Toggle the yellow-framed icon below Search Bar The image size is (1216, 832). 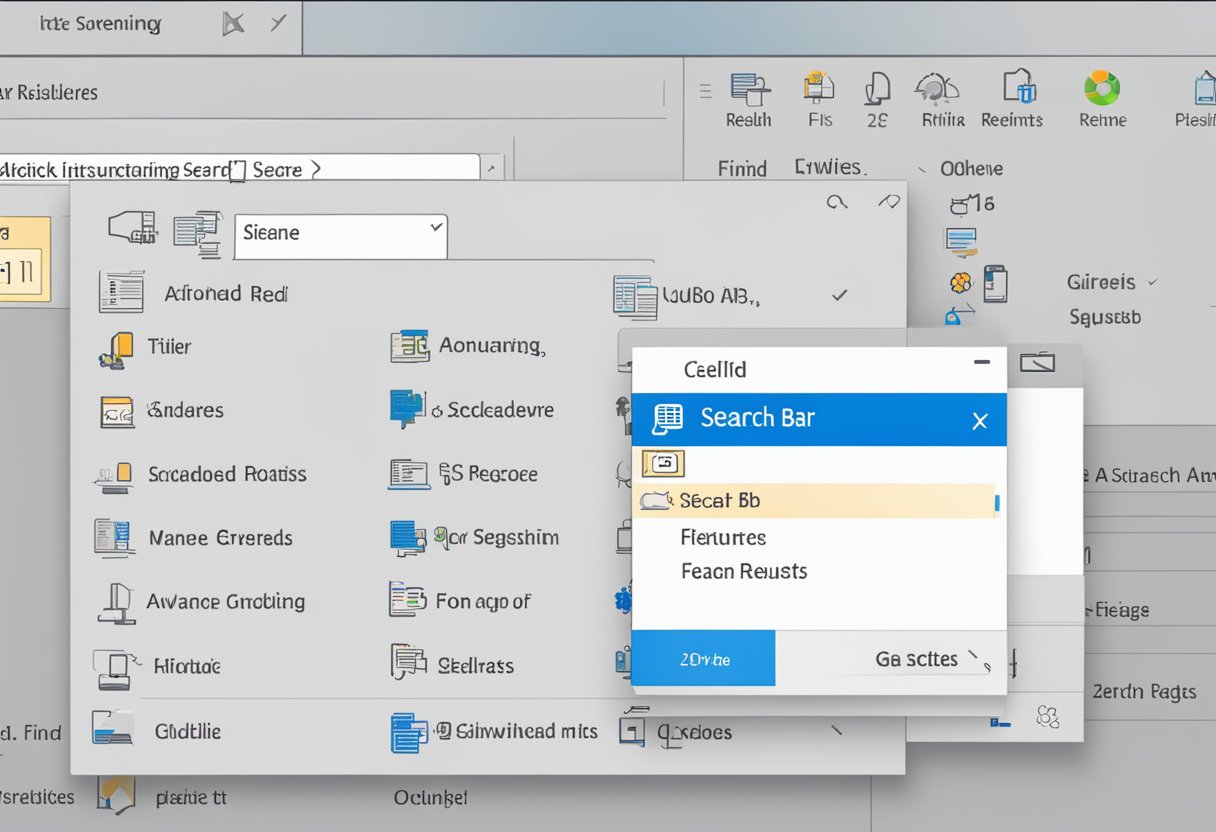(663, 463)
